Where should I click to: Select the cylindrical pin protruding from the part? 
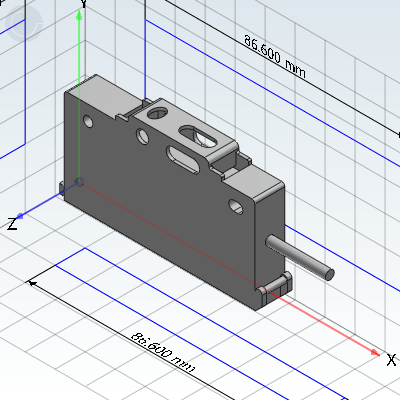tap(300, 257)
